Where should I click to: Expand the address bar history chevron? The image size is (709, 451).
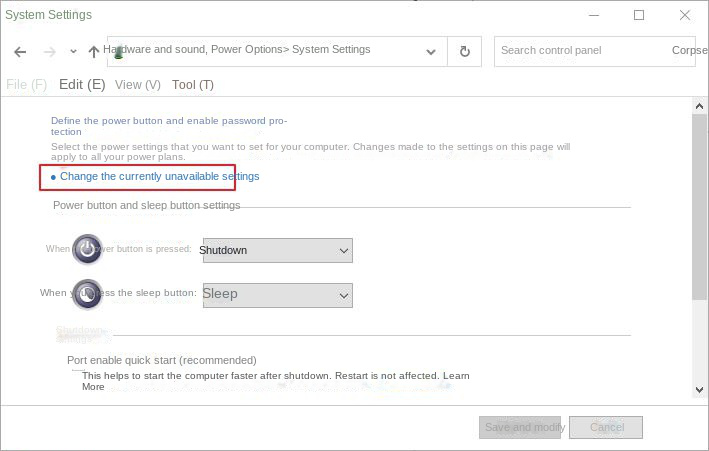pos(431,52)
